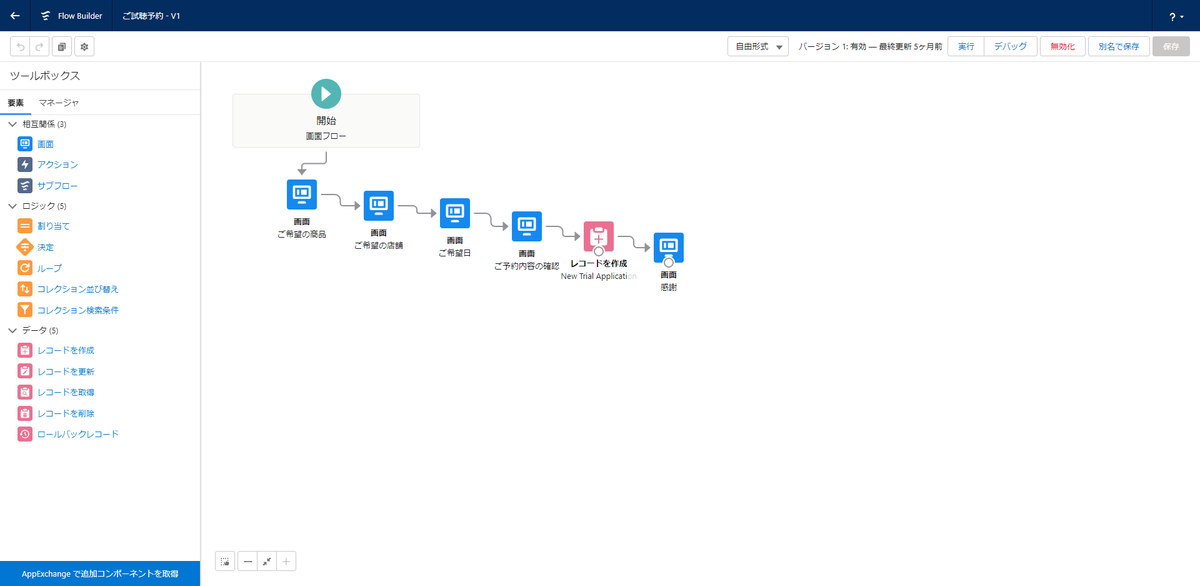Screen dimensions: 1200x586
Task: Click the 画面フロー label in start box
Action: click(326, 135)
